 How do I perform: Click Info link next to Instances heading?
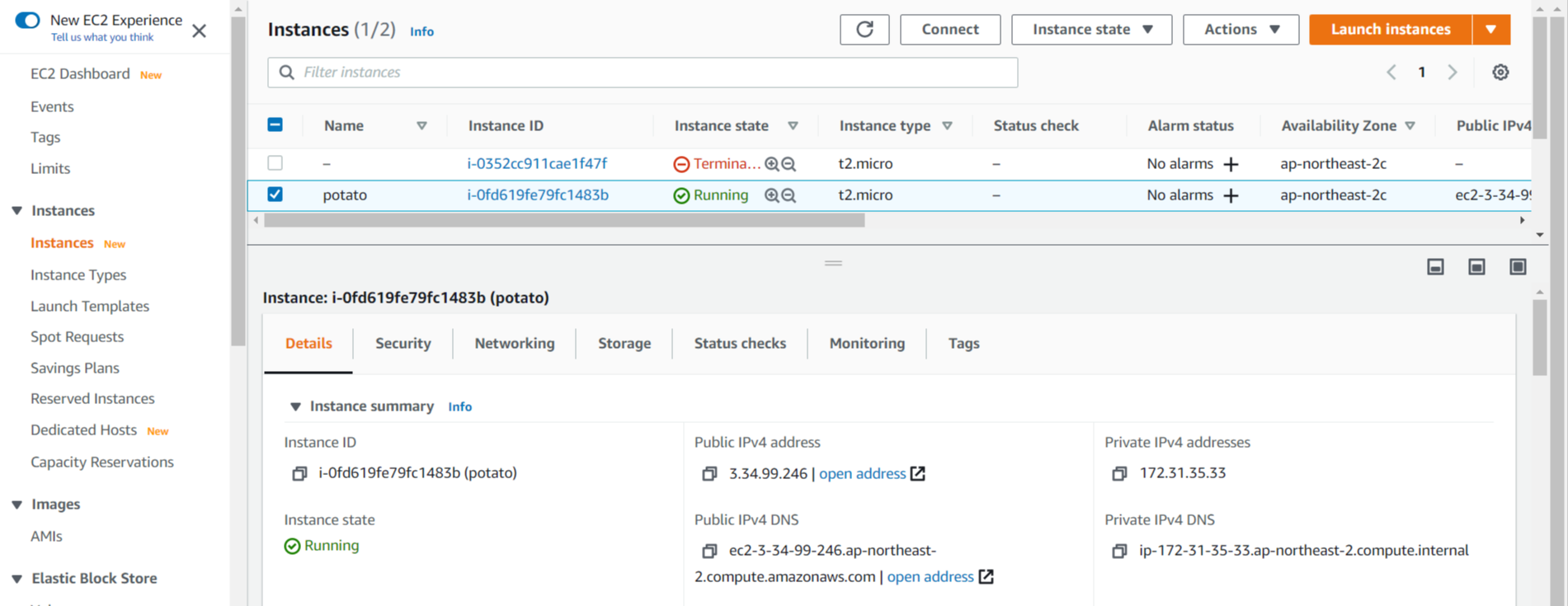point(421,31)
